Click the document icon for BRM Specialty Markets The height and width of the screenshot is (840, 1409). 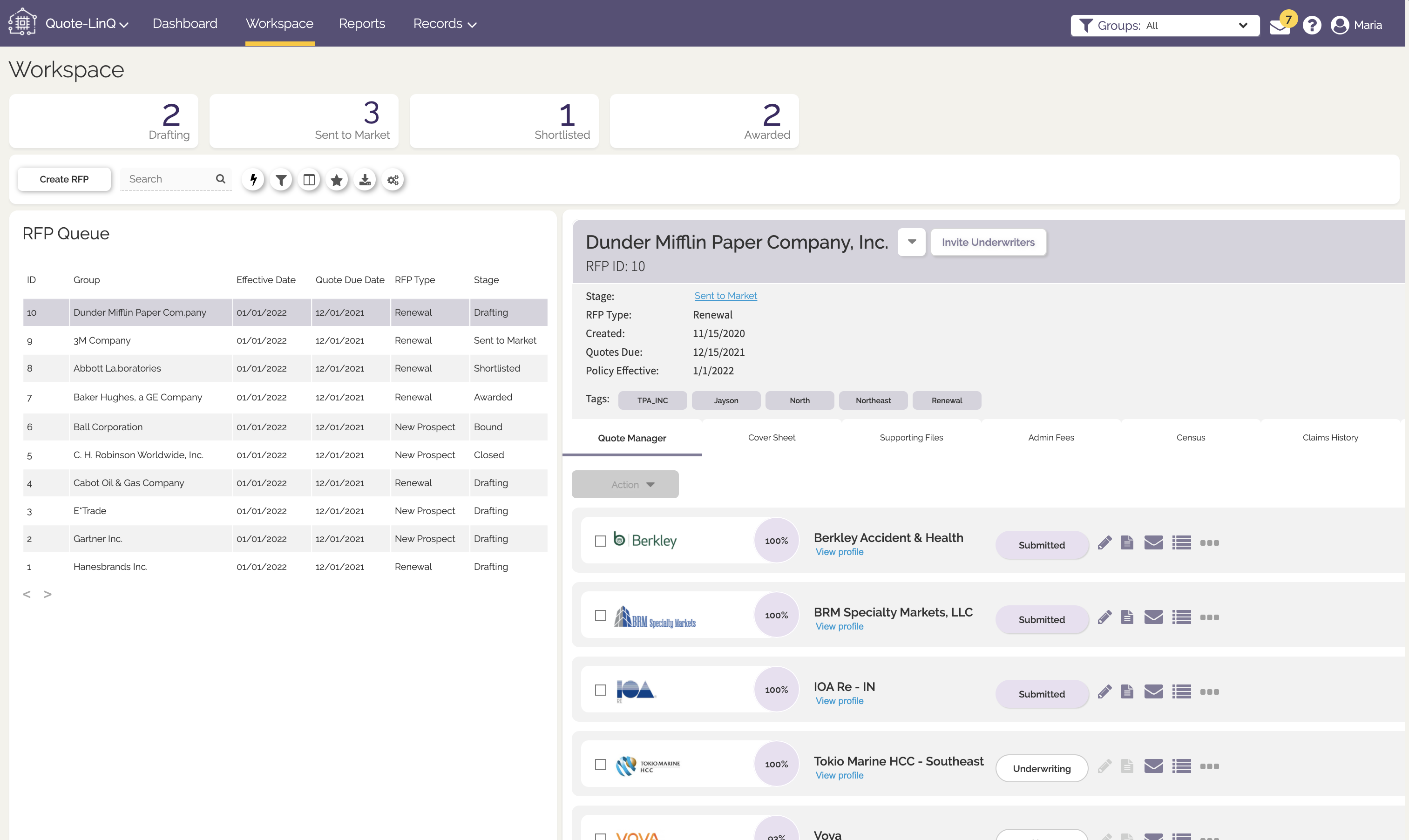(x=1127, y=617)
